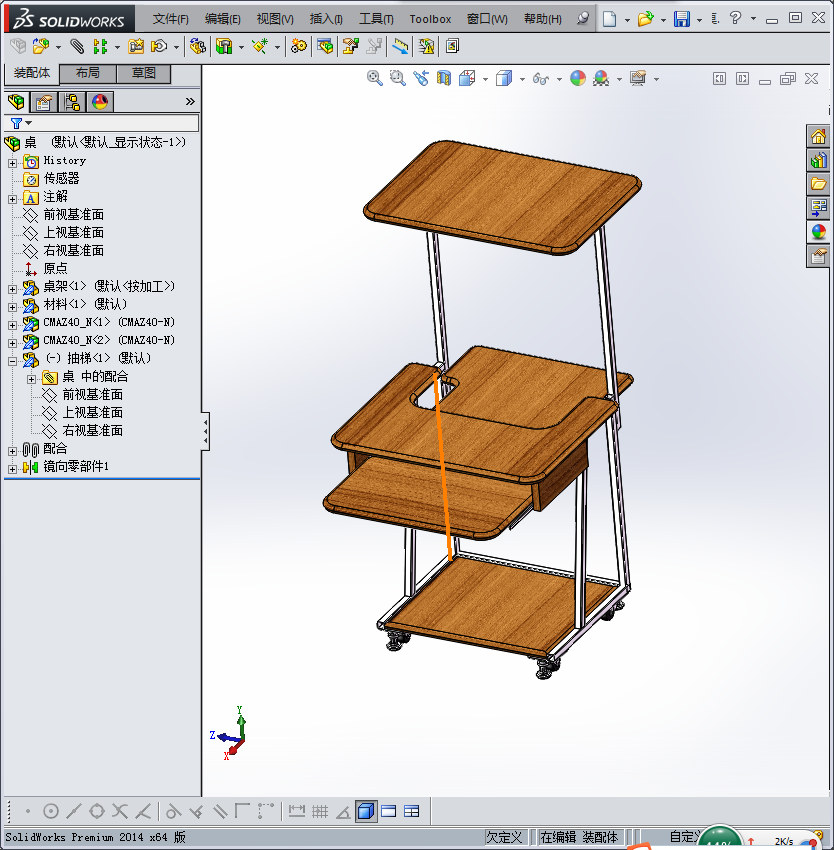Toggle the quadrant snap in bottom toolbar
Screen dimensions: 834x850
click(x=97, y=811)
